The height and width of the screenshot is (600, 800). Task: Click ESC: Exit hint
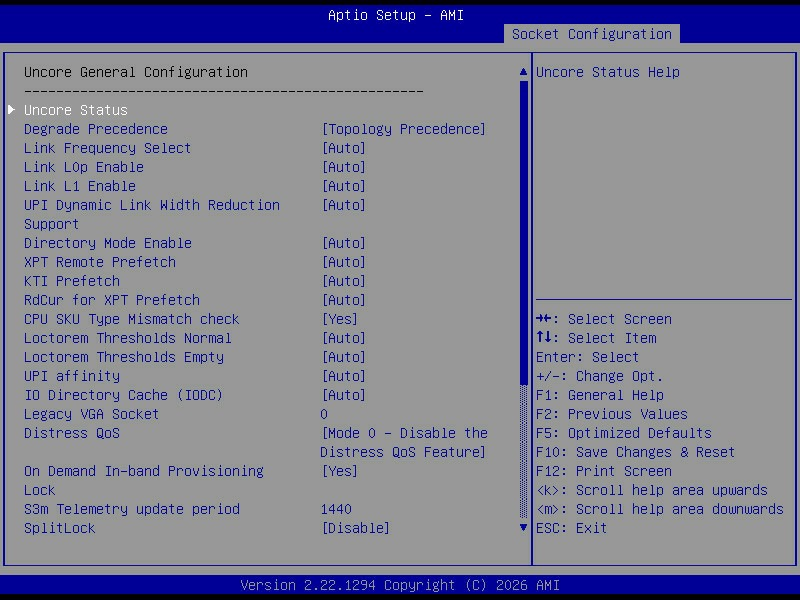pyautogui.click(x=571, y=528)
